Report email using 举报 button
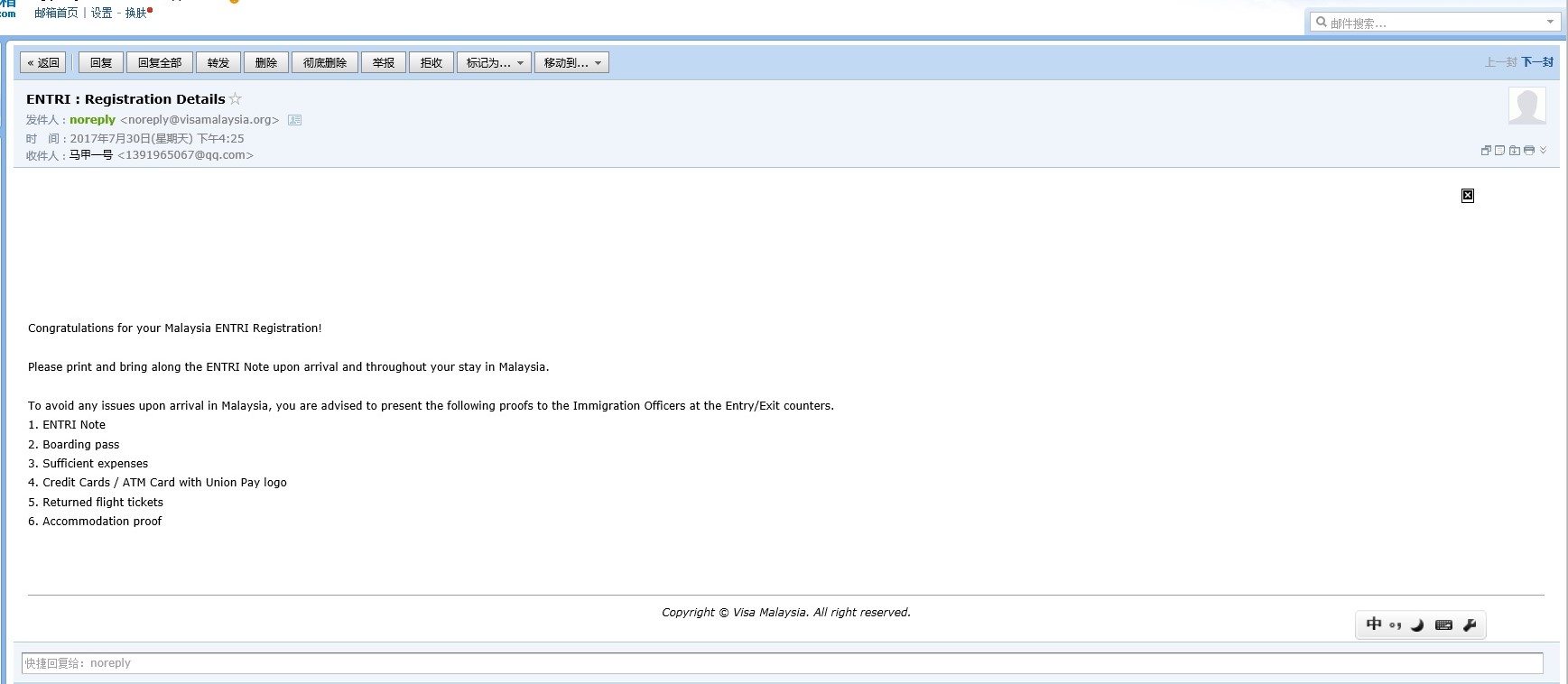 point(384,62)
